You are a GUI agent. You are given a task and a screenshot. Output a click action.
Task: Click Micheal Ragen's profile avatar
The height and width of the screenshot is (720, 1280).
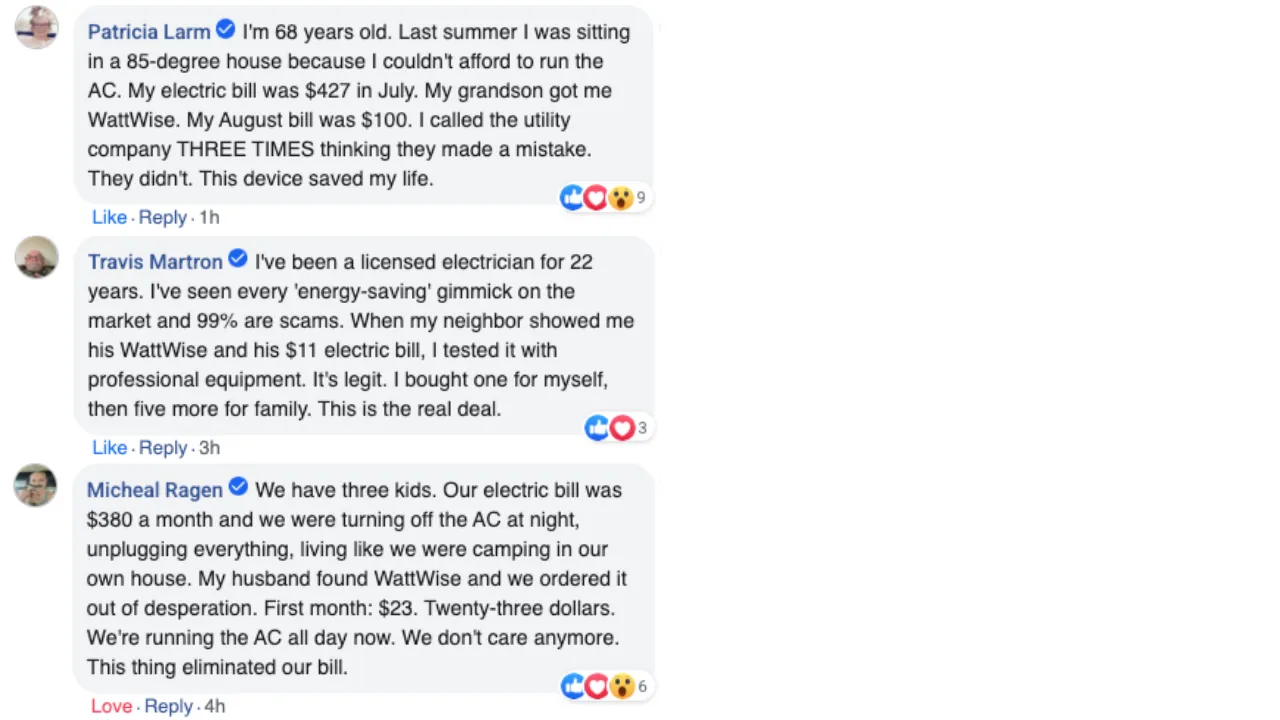point(35,485)
